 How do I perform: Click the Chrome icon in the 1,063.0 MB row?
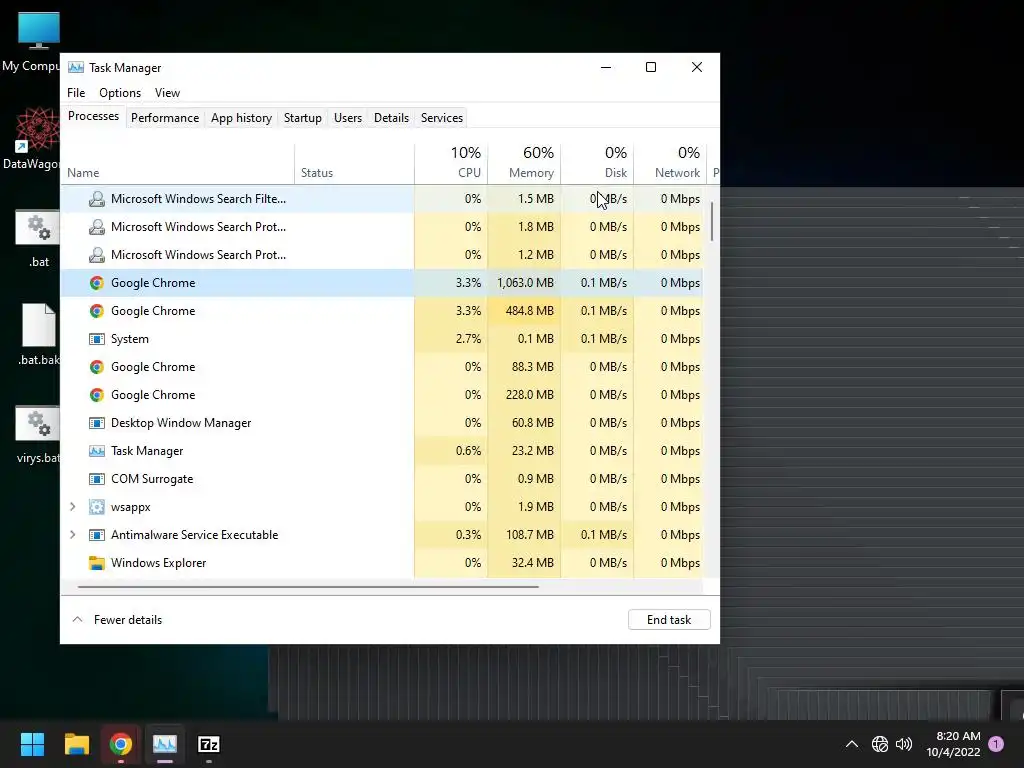click(97, 283)
